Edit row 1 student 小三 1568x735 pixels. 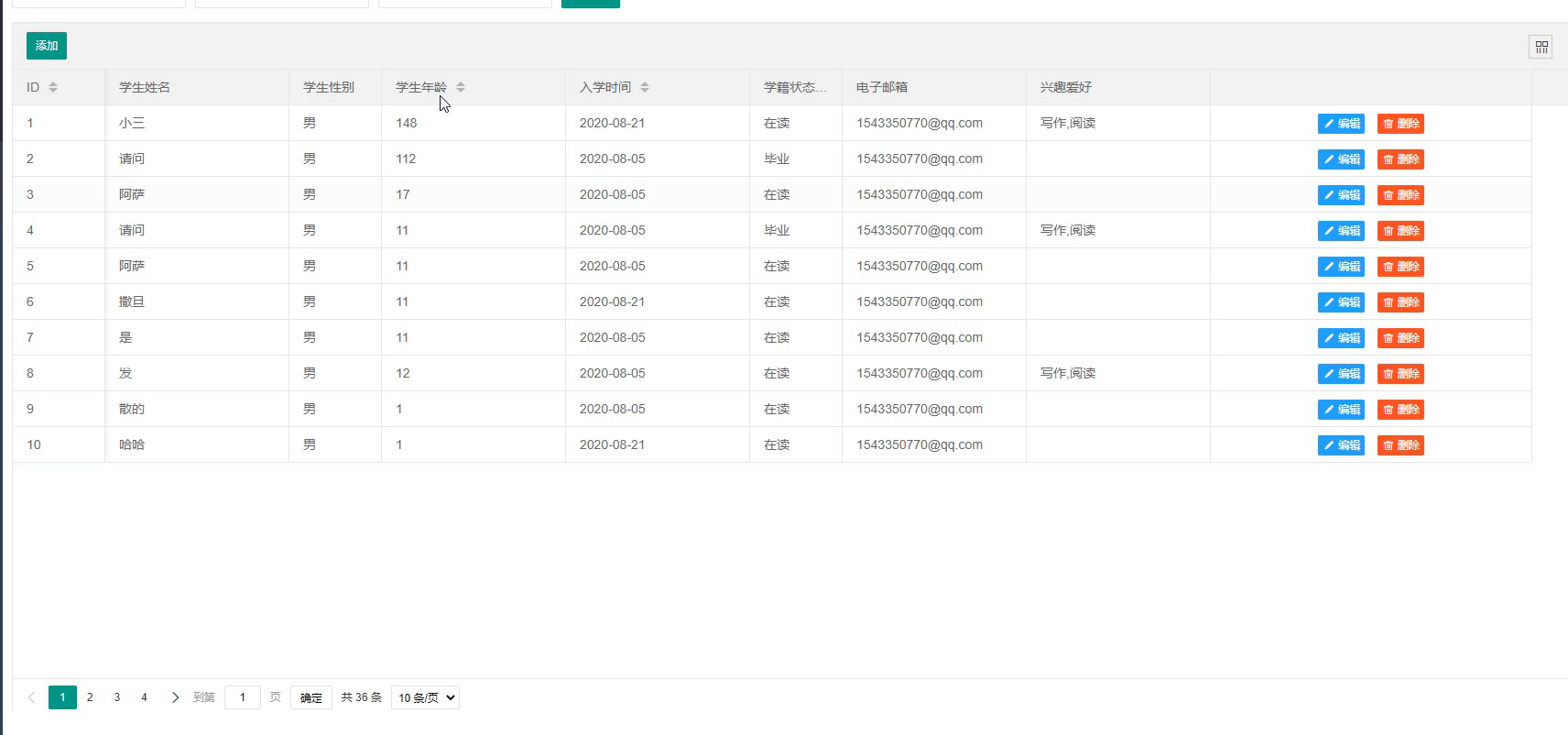tap(1341, 124)
